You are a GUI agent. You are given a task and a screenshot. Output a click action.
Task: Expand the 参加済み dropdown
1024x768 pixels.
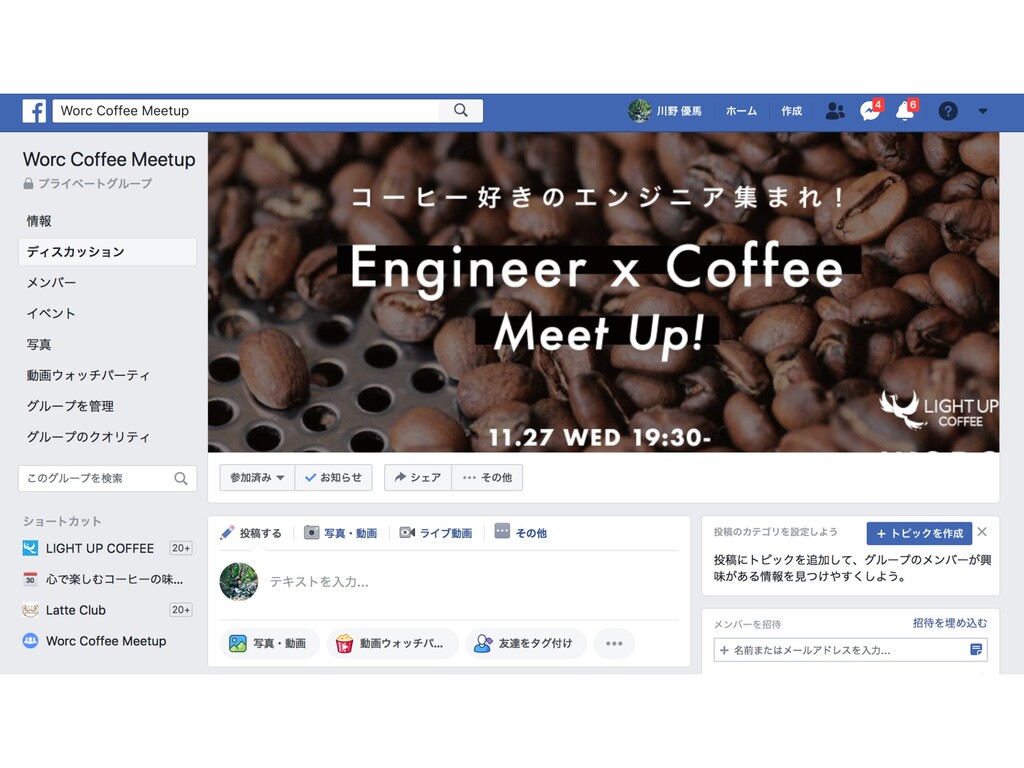(x=257, y=477)
